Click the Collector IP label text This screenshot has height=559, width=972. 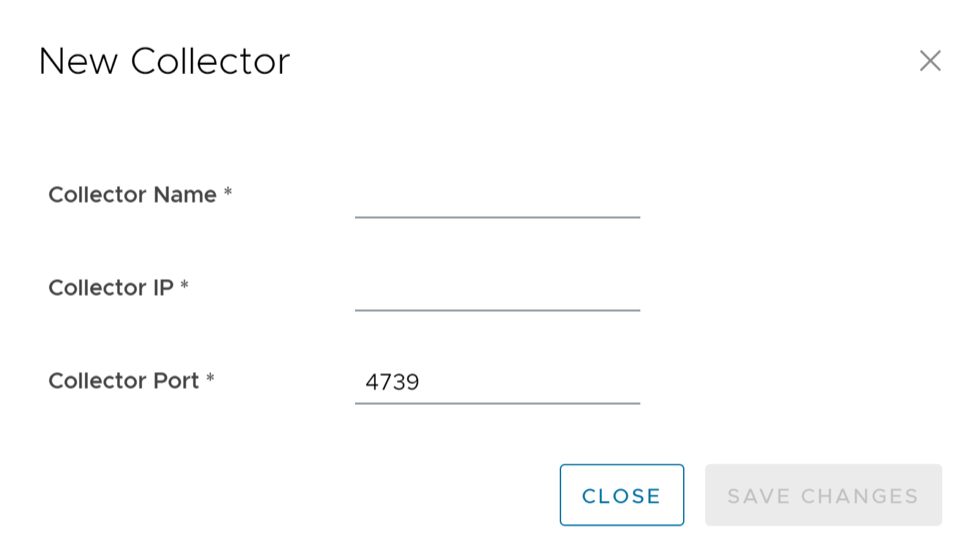(110, 288)
